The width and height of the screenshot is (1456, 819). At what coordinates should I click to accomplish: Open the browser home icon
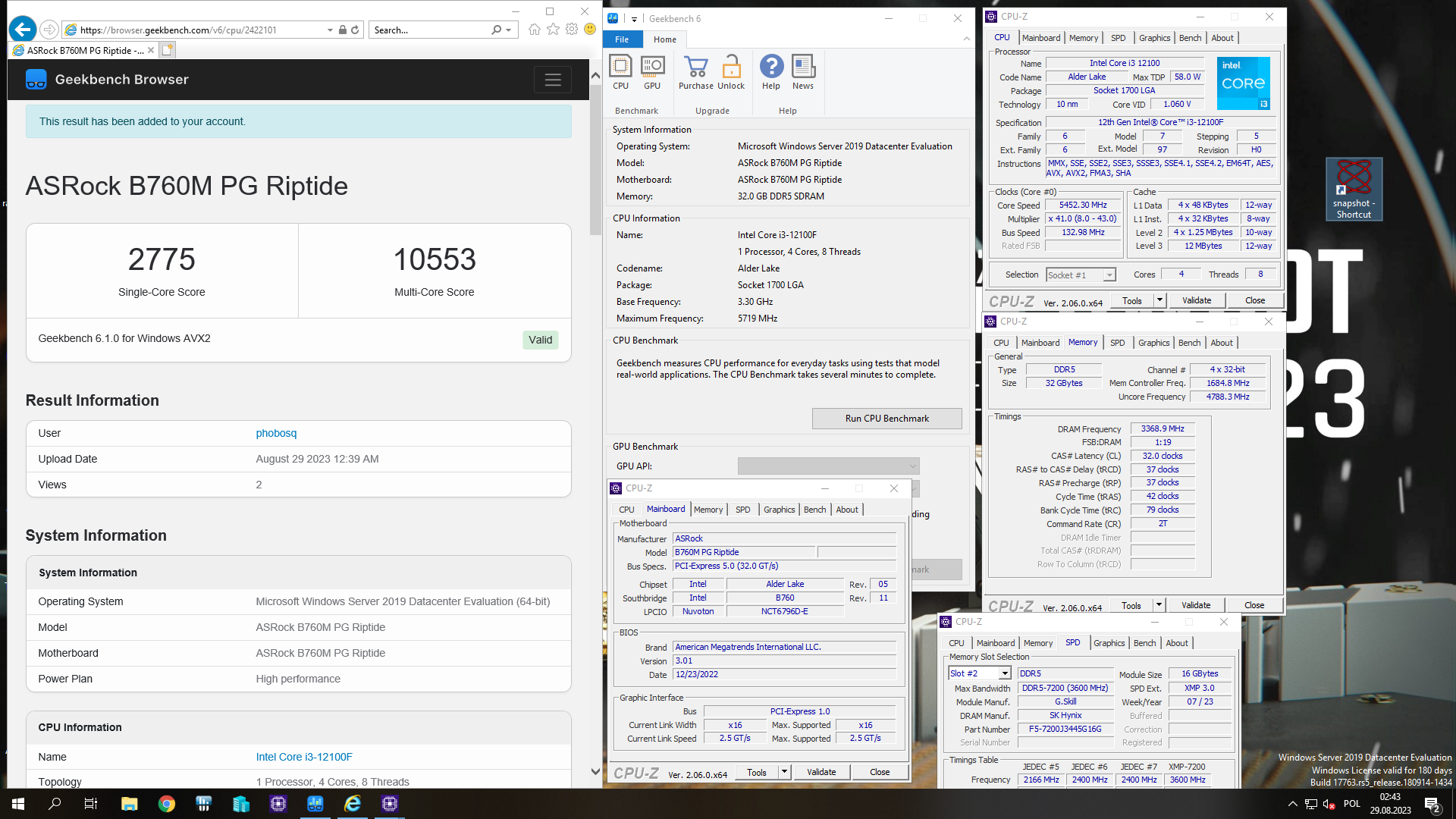[x=535, y=30]
